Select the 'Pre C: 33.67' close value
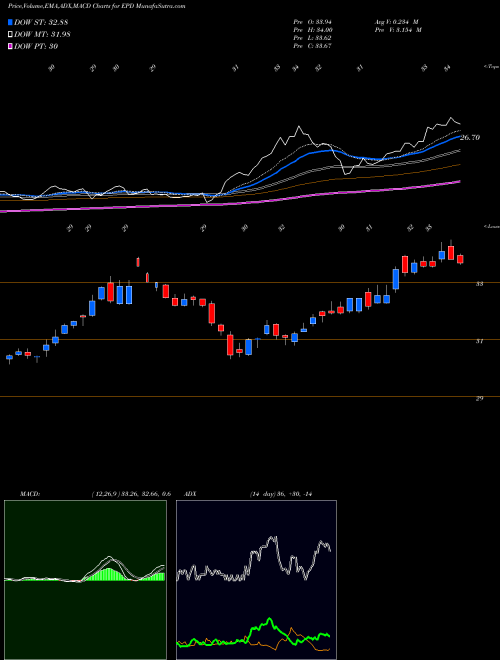This screenshot has width=500, height=660. tap(313, 46)
